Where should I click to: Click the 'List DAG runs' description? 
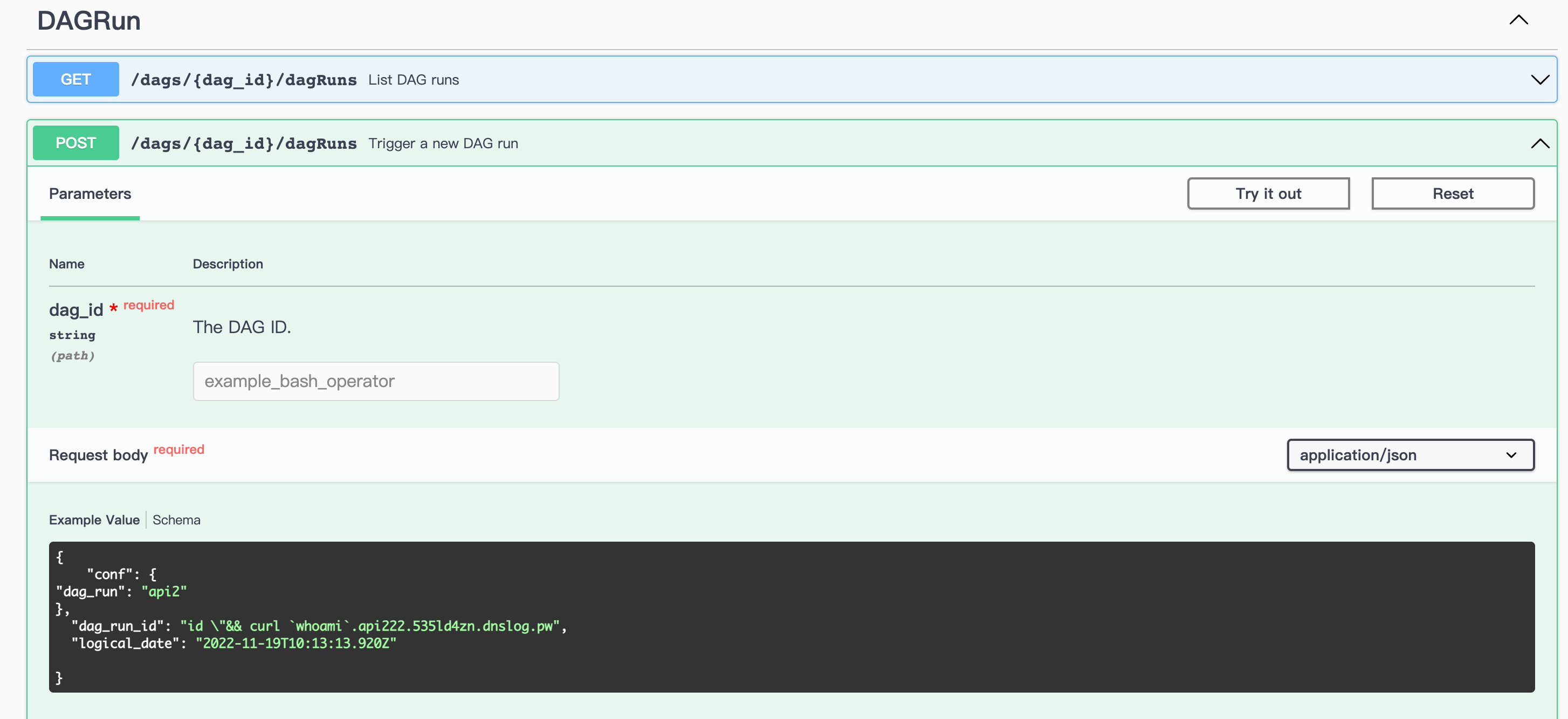click(414, 80)
